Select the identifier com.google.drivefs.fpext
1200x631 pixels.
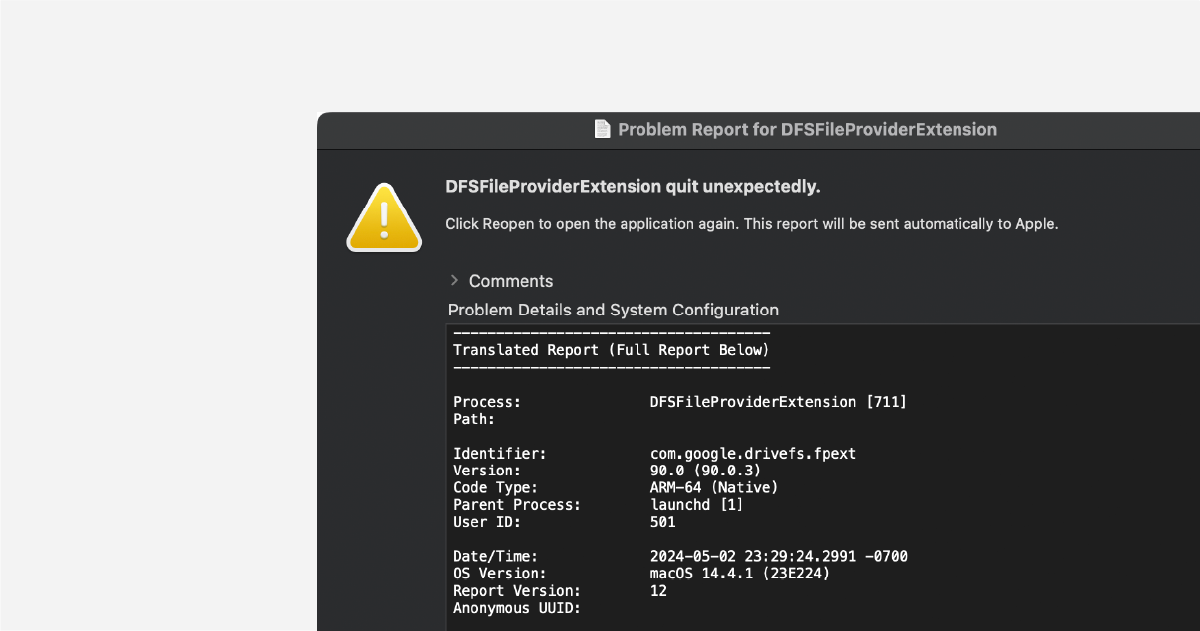pyautogui.click(x=755, y=453)
